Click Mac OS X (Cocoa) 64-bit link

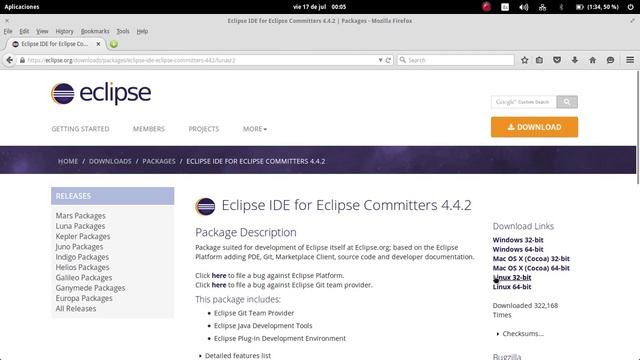coord(531,268)
